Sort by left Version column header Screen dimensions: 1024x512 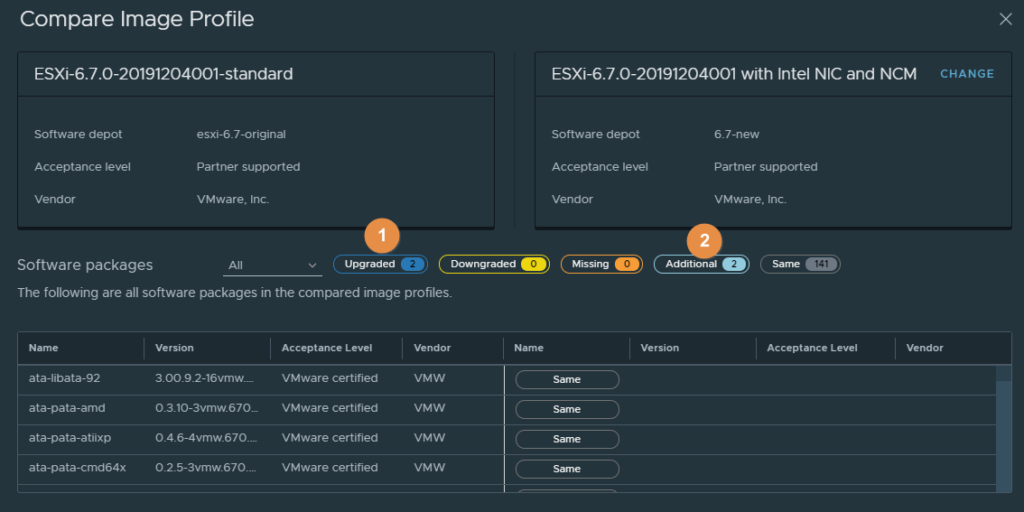pyautogui.click(x=175, y=348)
